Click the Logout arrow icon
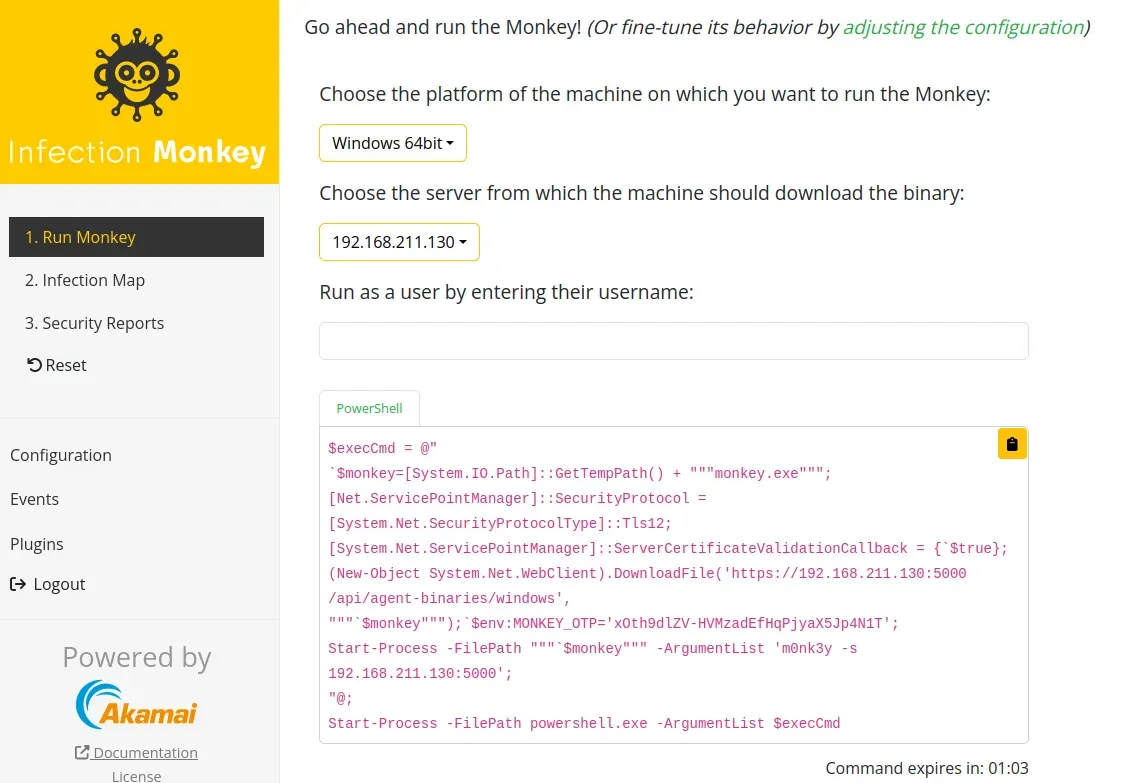The height and width of the screenshot is (783, 1137). 17,584
